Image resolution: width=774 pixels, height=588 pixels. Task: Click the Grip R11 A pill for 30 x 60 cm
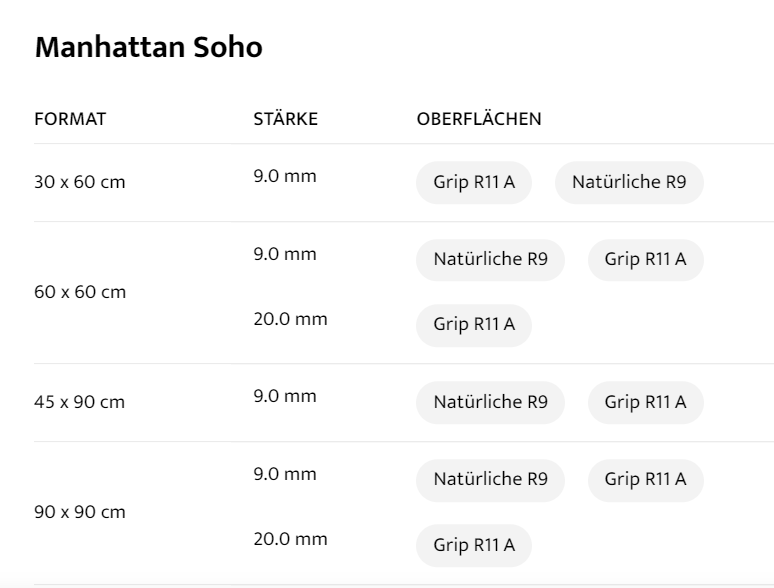(474, 183)
